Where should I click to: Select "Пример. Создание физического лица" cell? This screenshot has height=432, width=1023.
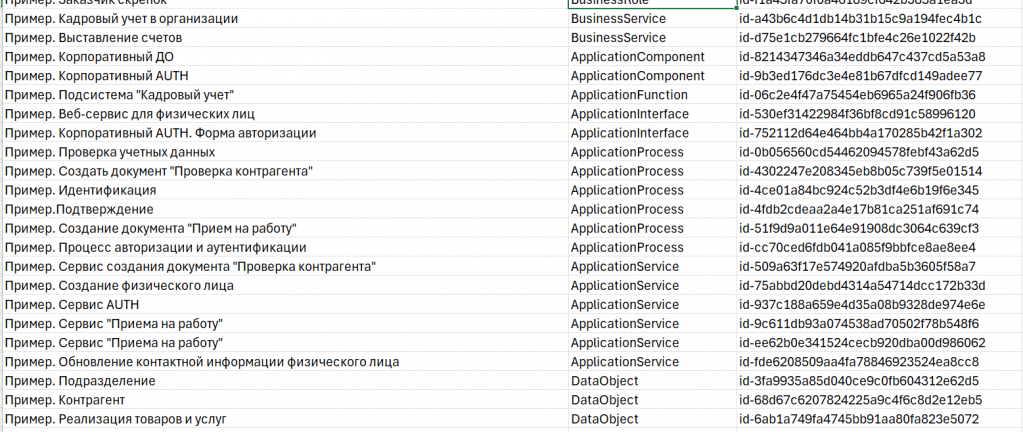coord(119,285)
